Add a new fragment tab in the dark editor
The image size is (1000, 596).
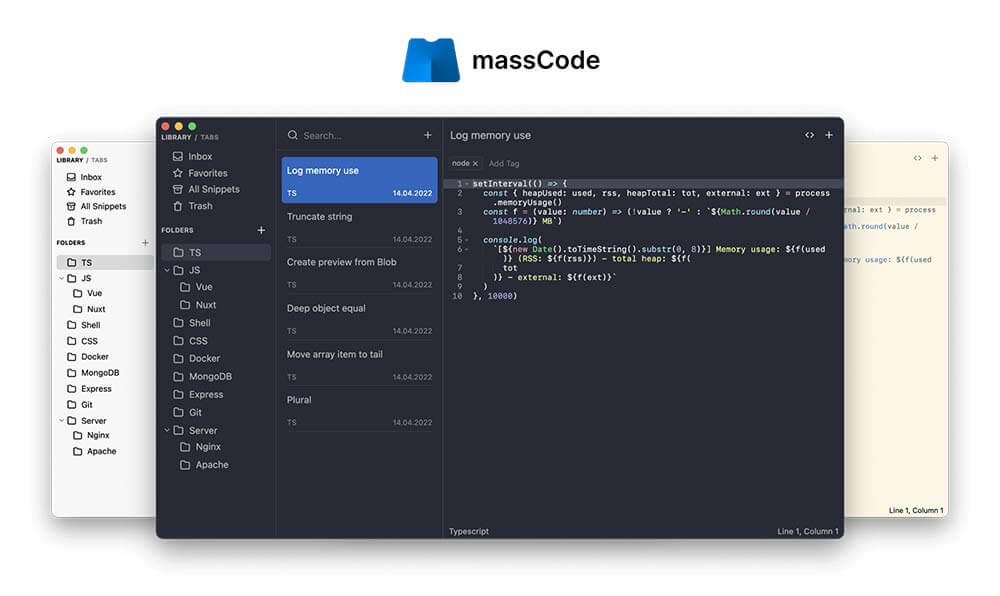[829, 135]
